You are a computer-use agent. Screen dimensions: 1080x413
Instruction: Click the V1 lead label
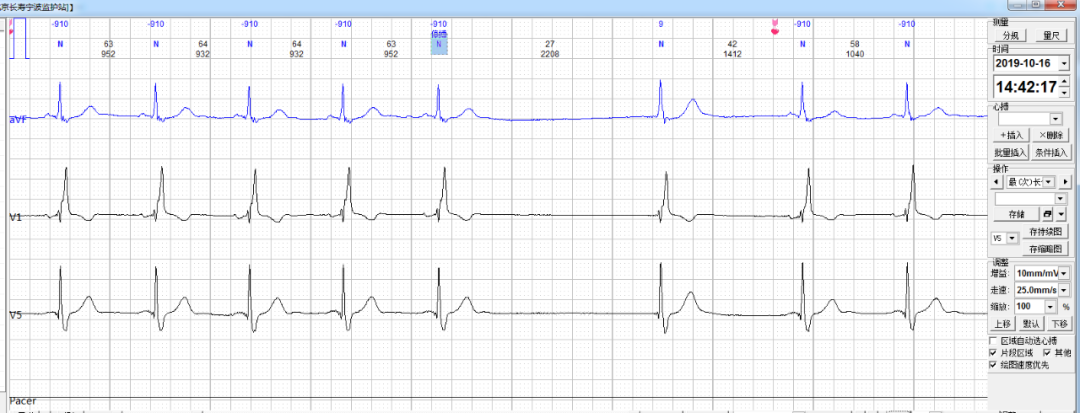(15, 218)
